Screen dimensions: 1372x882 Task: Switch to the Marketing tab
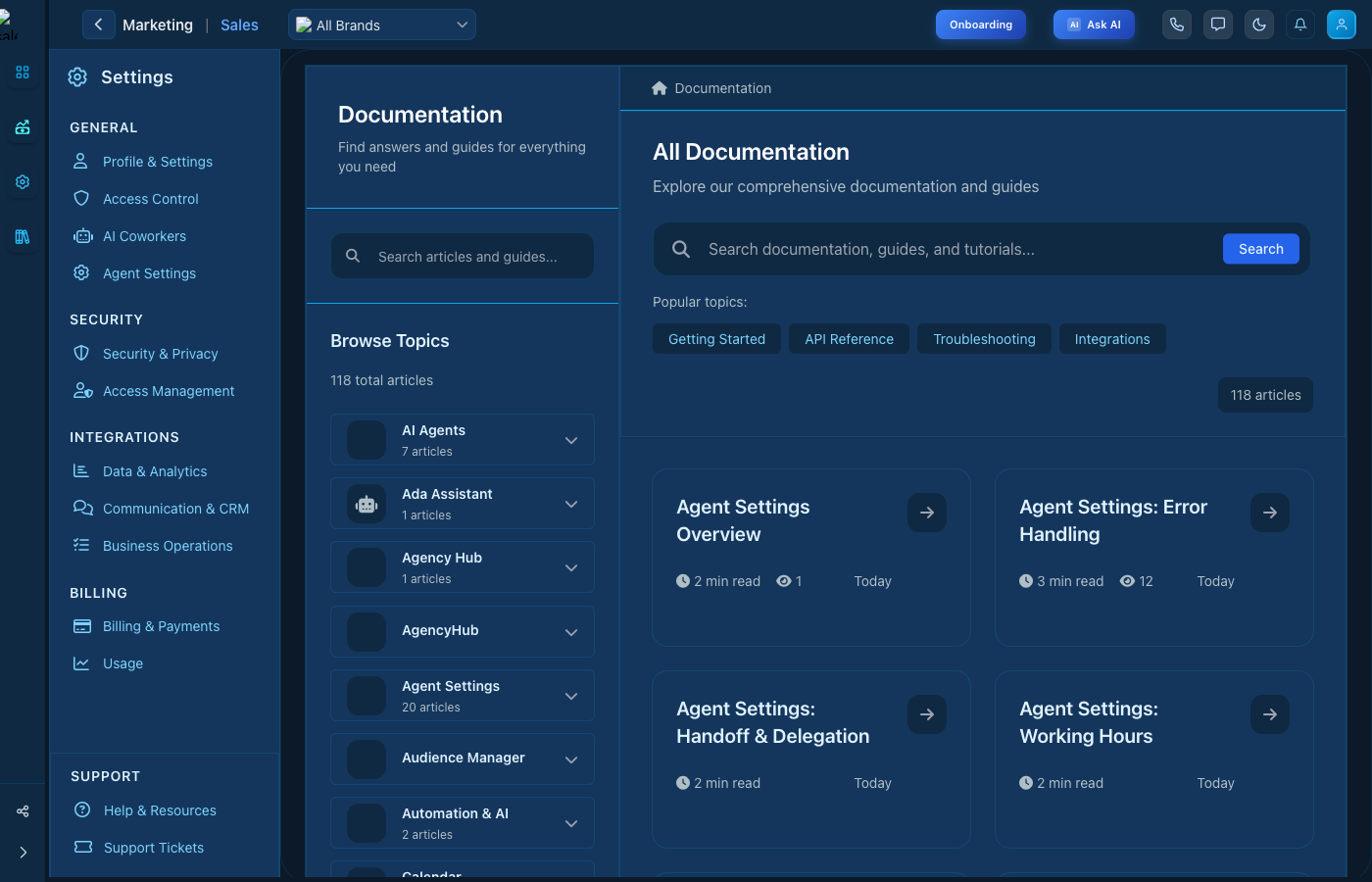[x=158, y=25]
